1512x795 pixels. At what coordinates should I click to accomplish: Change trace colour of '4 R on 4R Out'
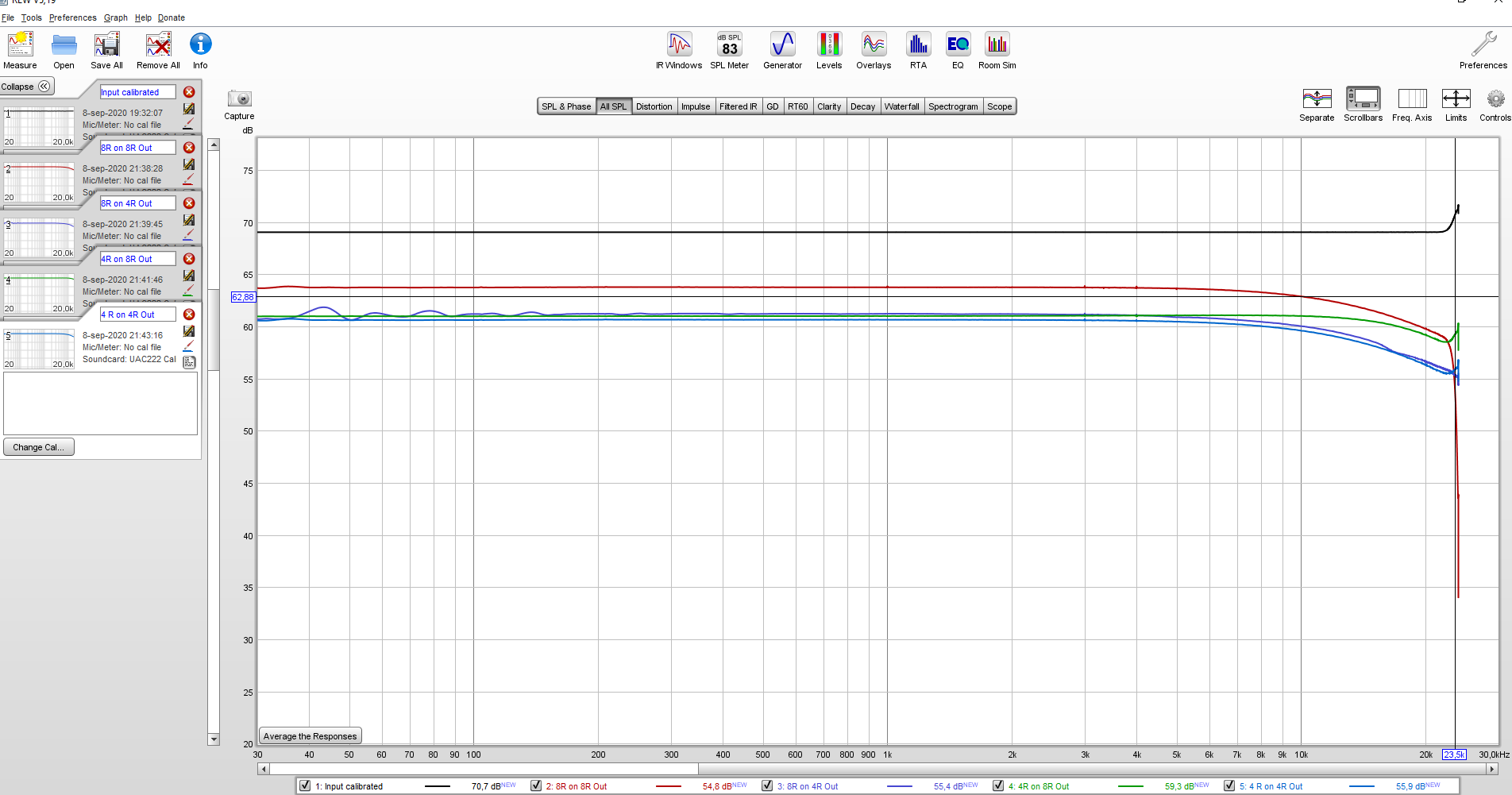coord(188,346)
